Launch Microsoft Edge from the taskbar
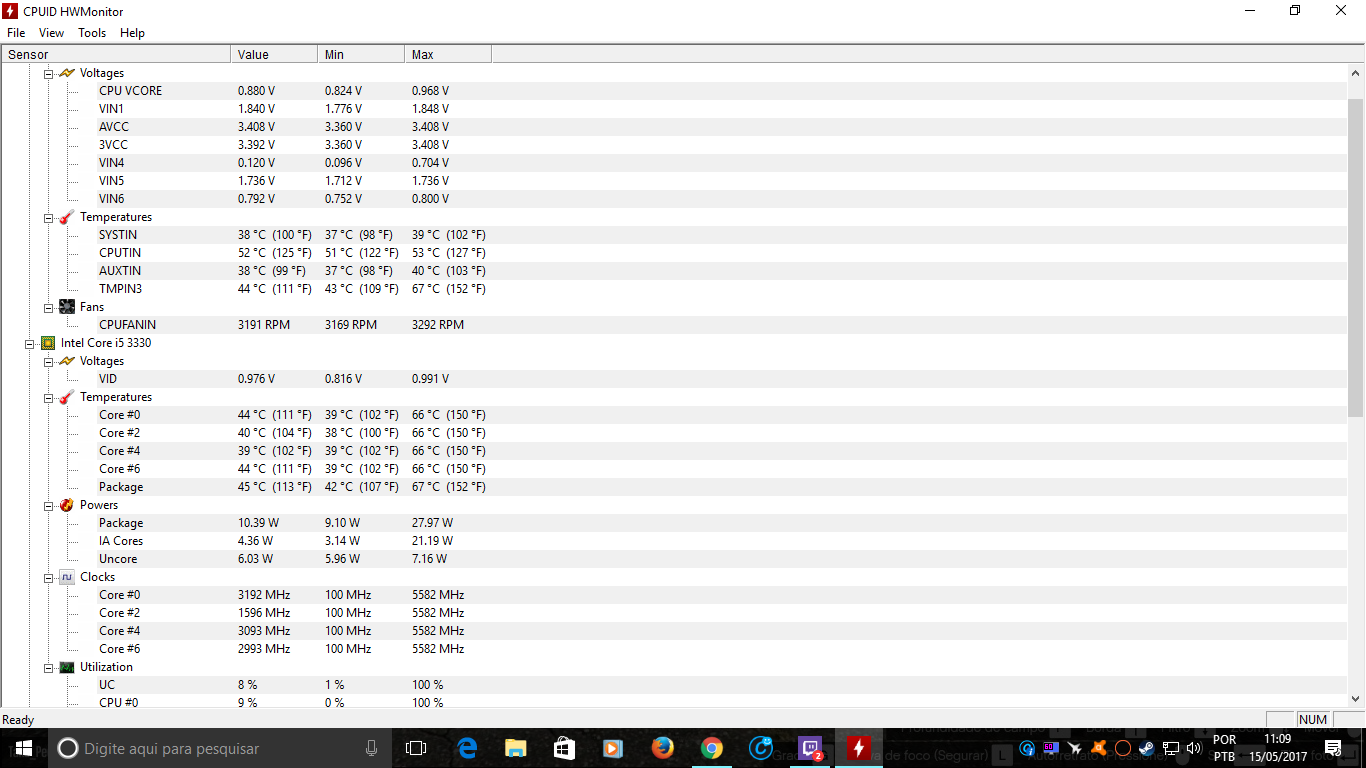This screenshot has height=768, width=1366. pyautogui.click(x=466, y=748)
